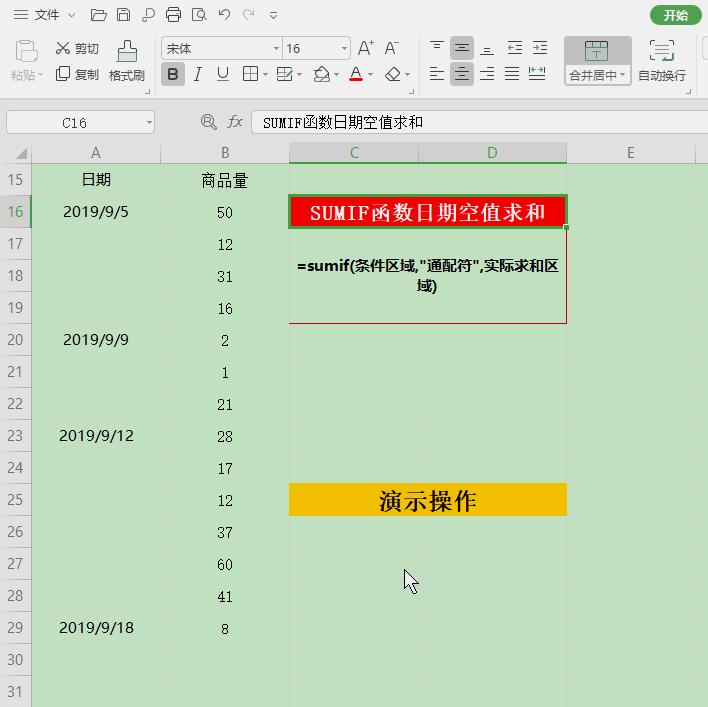
Task: Click the fill color bucket icon
Action: [x=321, y=74]
